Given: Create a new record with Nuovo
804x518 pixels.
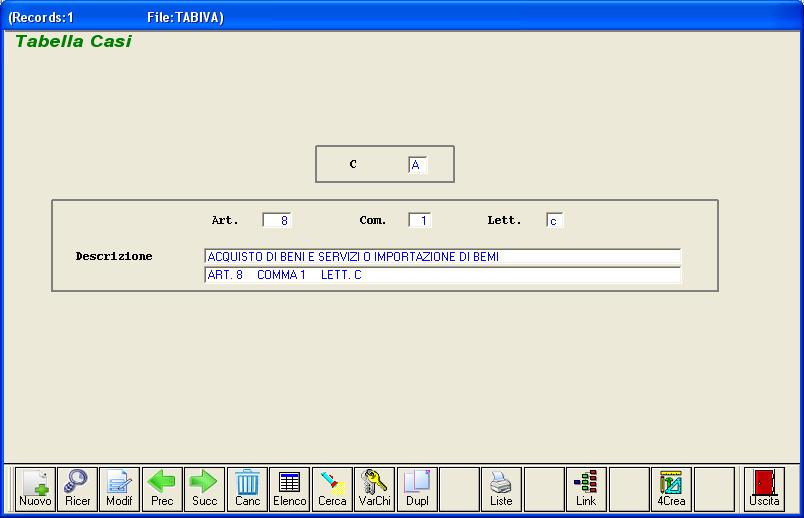Looking at the screenshot, I should coord(35,489).
